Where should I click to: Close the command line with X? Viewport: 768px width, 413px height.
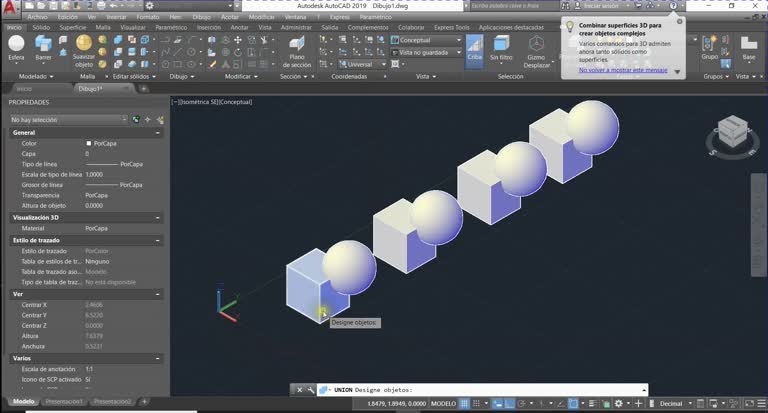pos(299,390)
